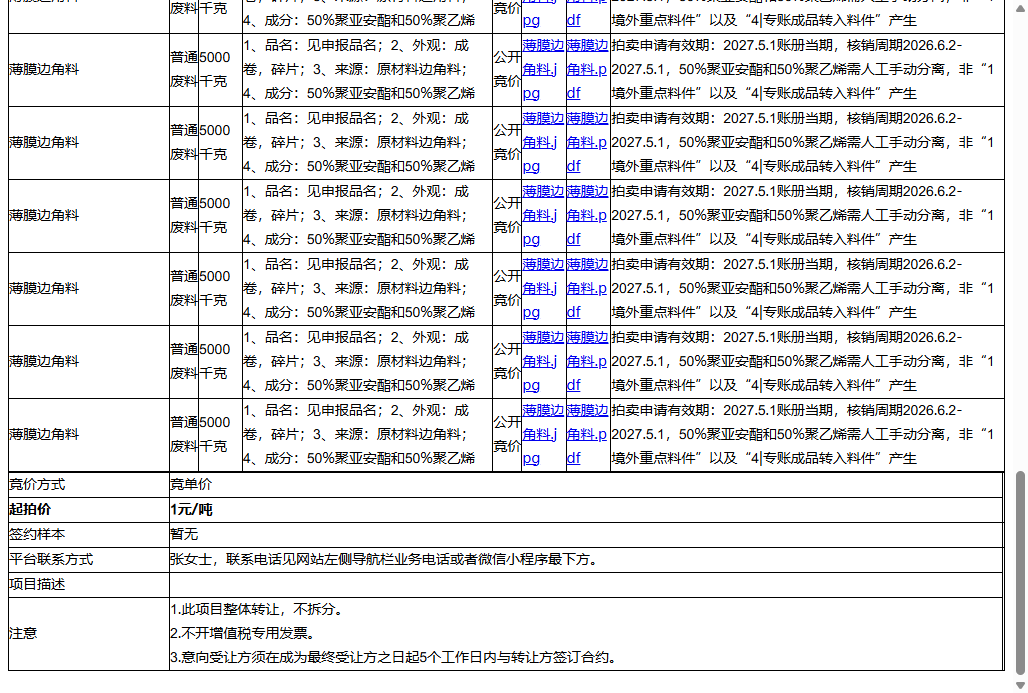Open the pdf link in second-to-last 薄膜边角料 row
The height and width of the screenshot is (693, 1028).
click(587, 361)
